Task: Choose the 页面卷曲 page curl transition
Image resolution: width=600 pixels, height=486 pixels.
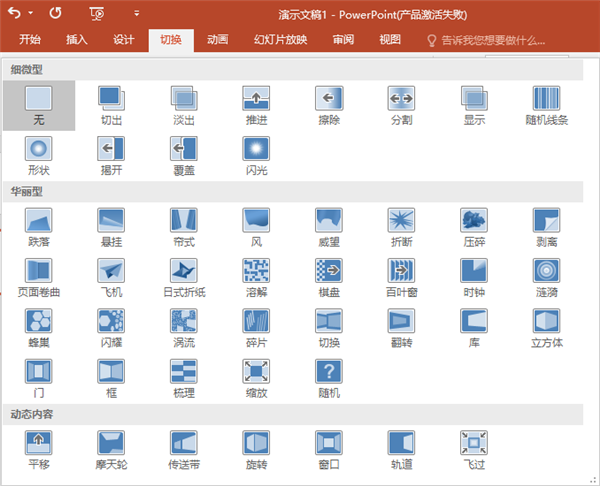Action: click(39, 278)
